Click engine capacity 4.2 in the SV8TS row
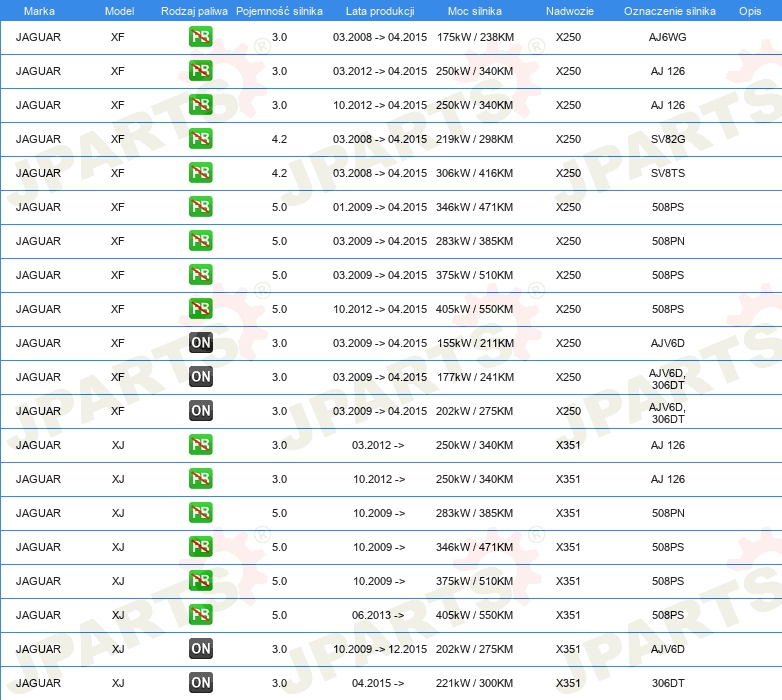The width and height of the screenshot is (782, 700). click(x=279, y=173)
